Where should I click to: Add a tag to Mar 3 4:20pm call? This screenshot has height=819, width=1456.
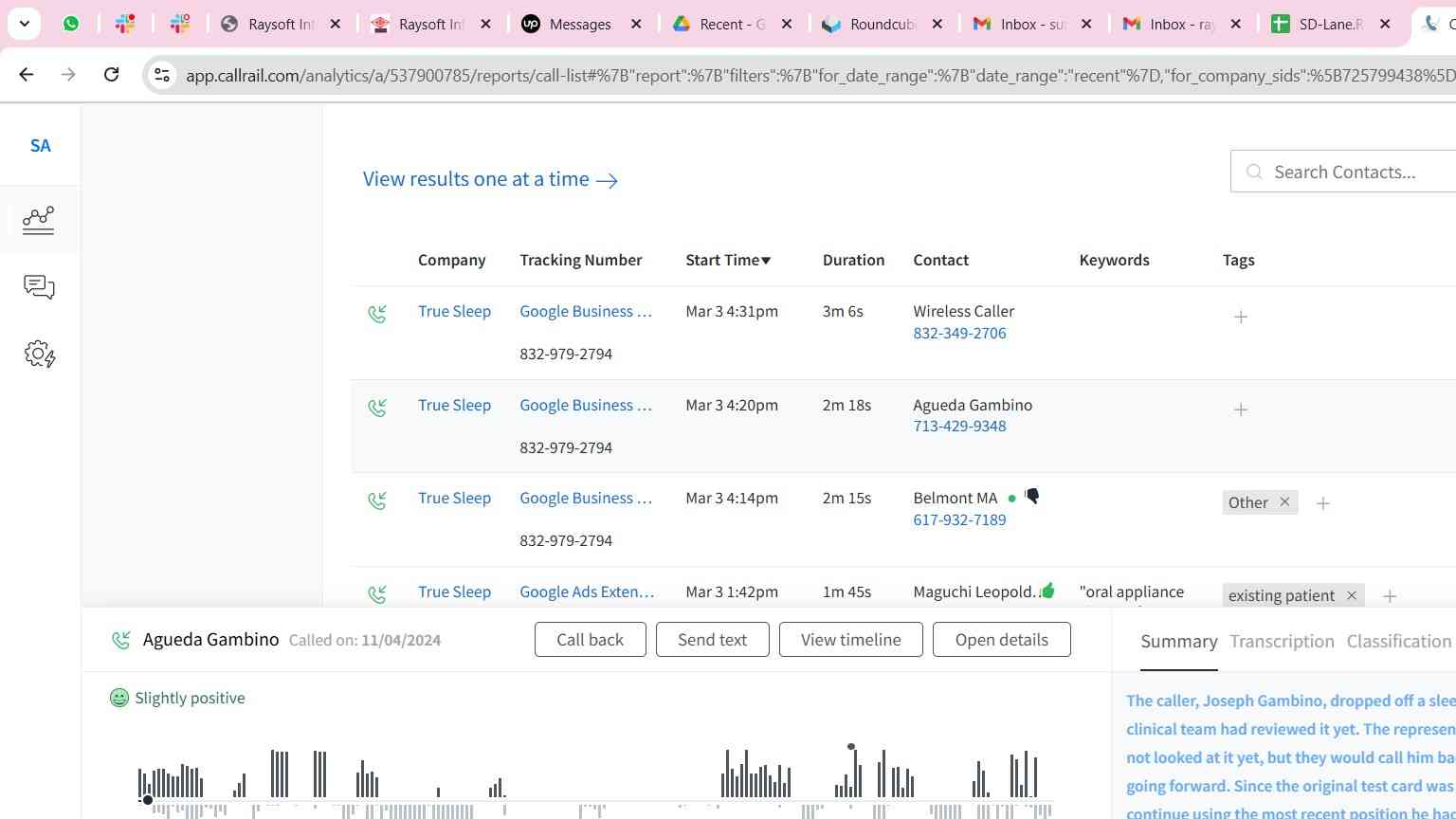coord(1241,409)
